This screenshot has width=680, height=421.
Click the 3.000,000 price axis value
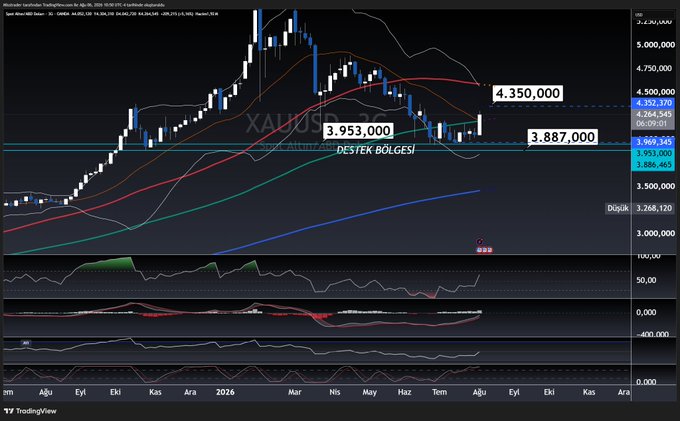click(655, 233)
